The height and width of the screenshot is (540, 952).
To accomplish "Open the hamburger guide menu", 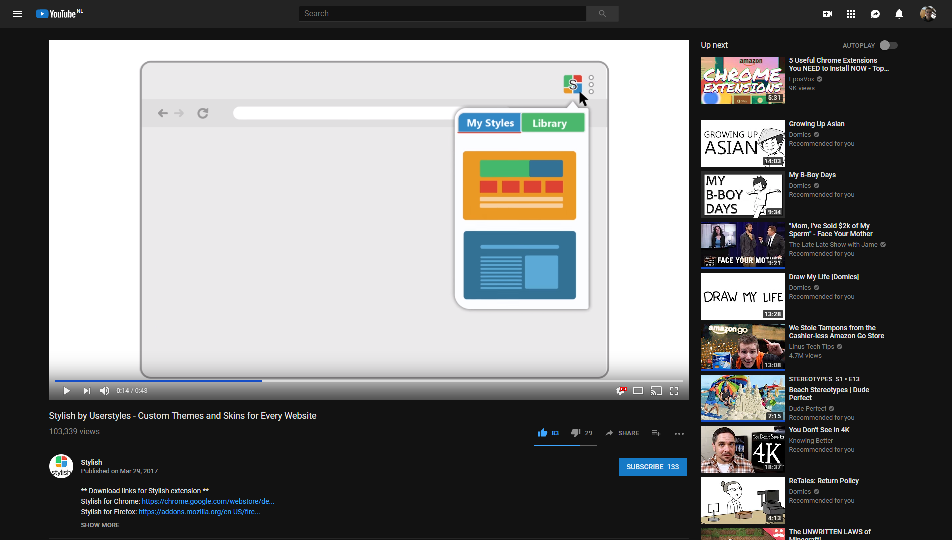I will [18, 13].
